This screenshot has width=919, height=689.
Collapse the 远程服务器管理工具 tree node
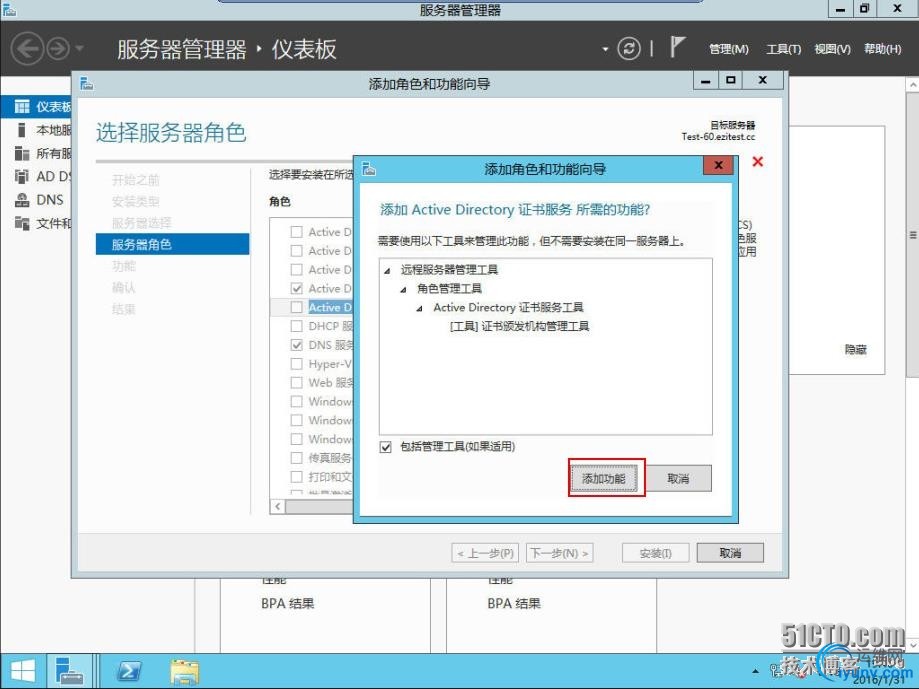(x=387, y=271)
